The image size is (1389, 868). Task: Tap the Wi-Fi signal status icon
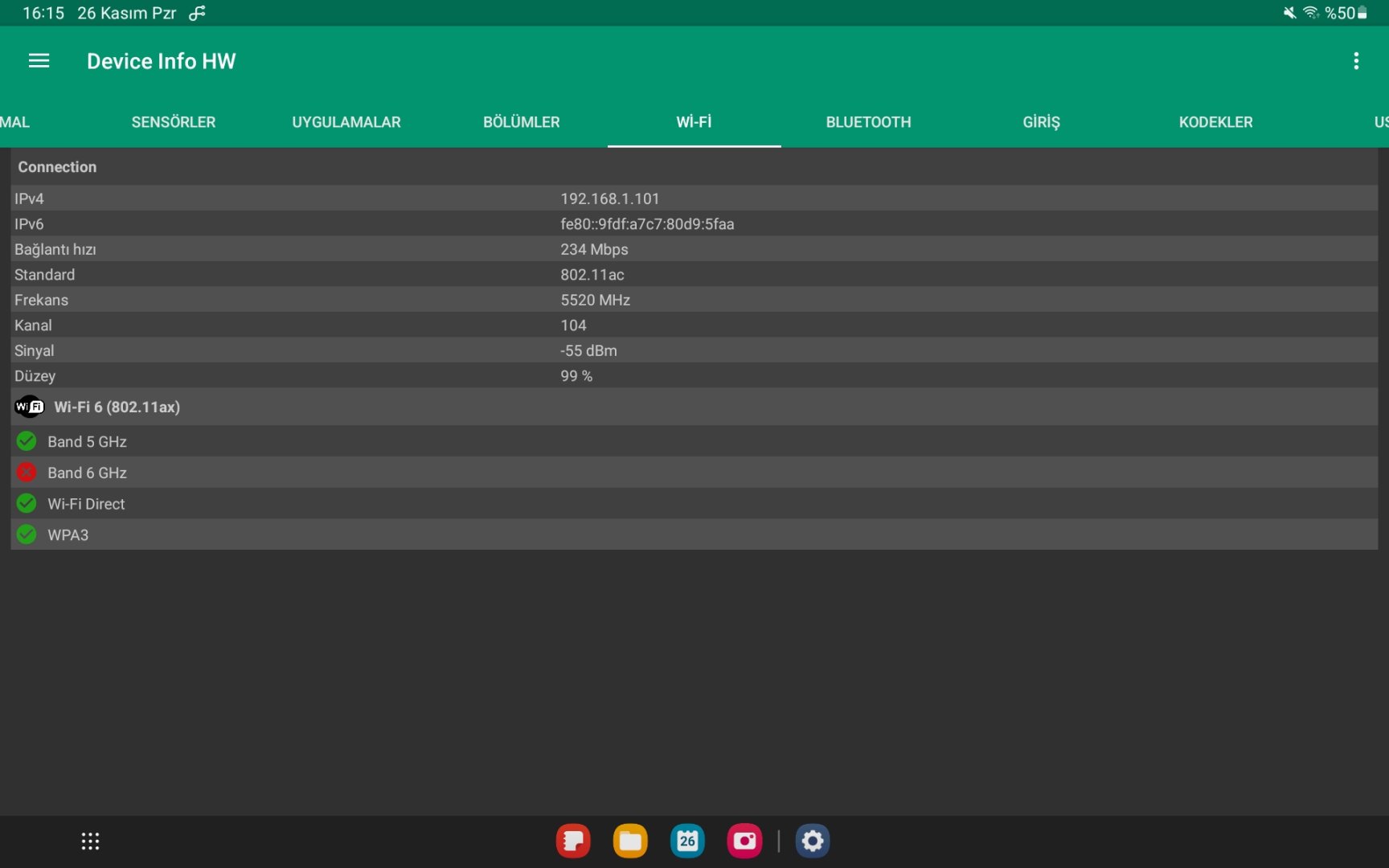(x=1311, y=13)
